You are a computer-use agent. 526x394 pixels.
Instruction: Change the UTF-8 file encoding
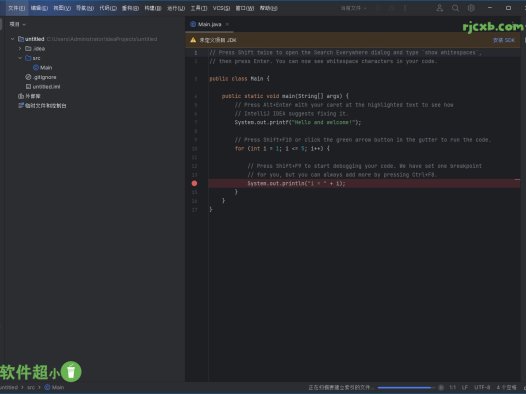(x=482, y=388)
